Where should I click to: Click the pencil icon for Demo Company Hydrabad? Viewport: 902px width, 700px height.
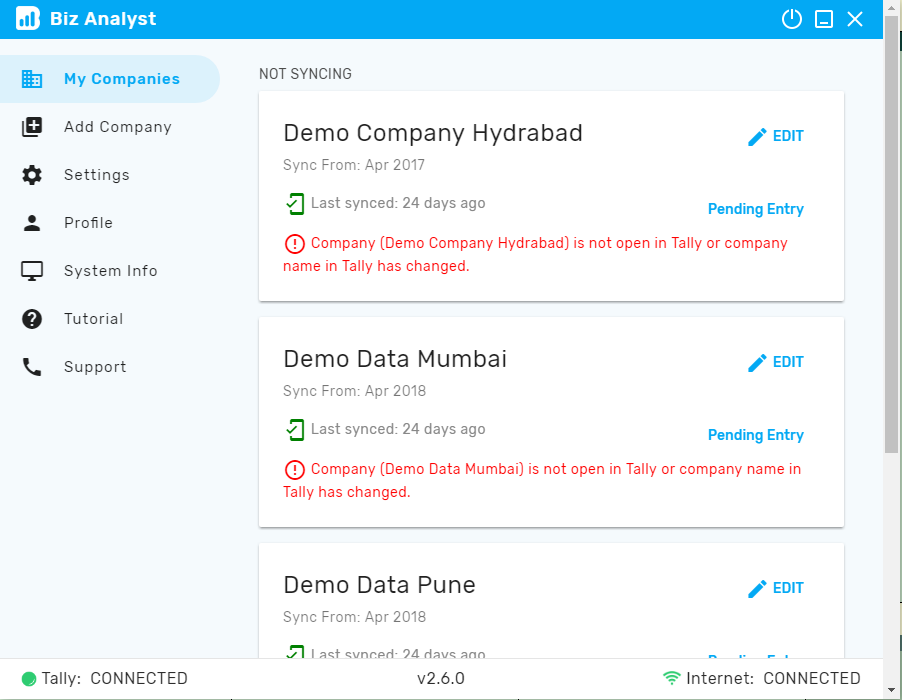coord(757,137)
